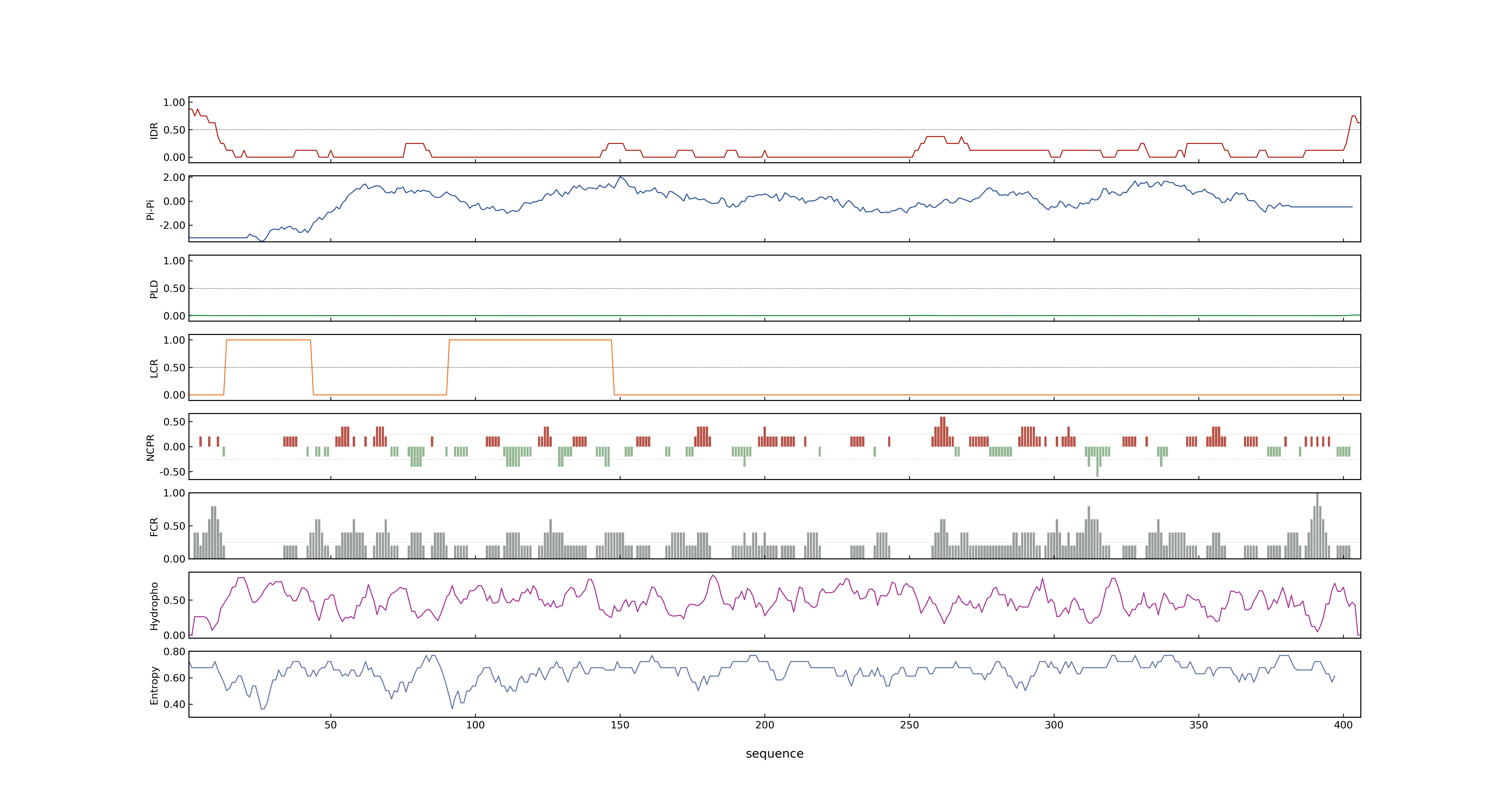Click the -0.50 tick on NCPR axis
The width and height of the screenshot is (1512, 806).
click(172, 472)
